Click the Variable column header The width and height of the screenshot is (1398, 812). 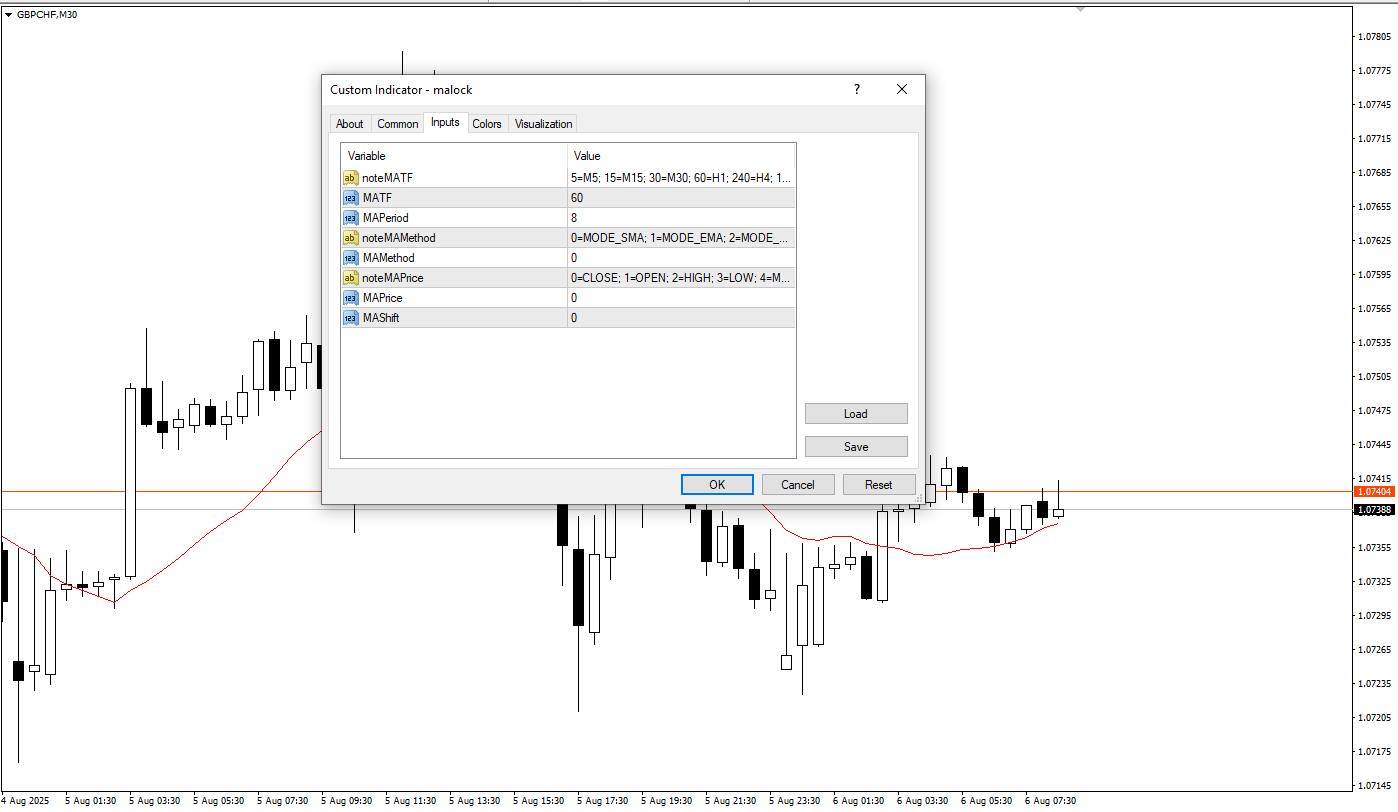coord(454,156)
